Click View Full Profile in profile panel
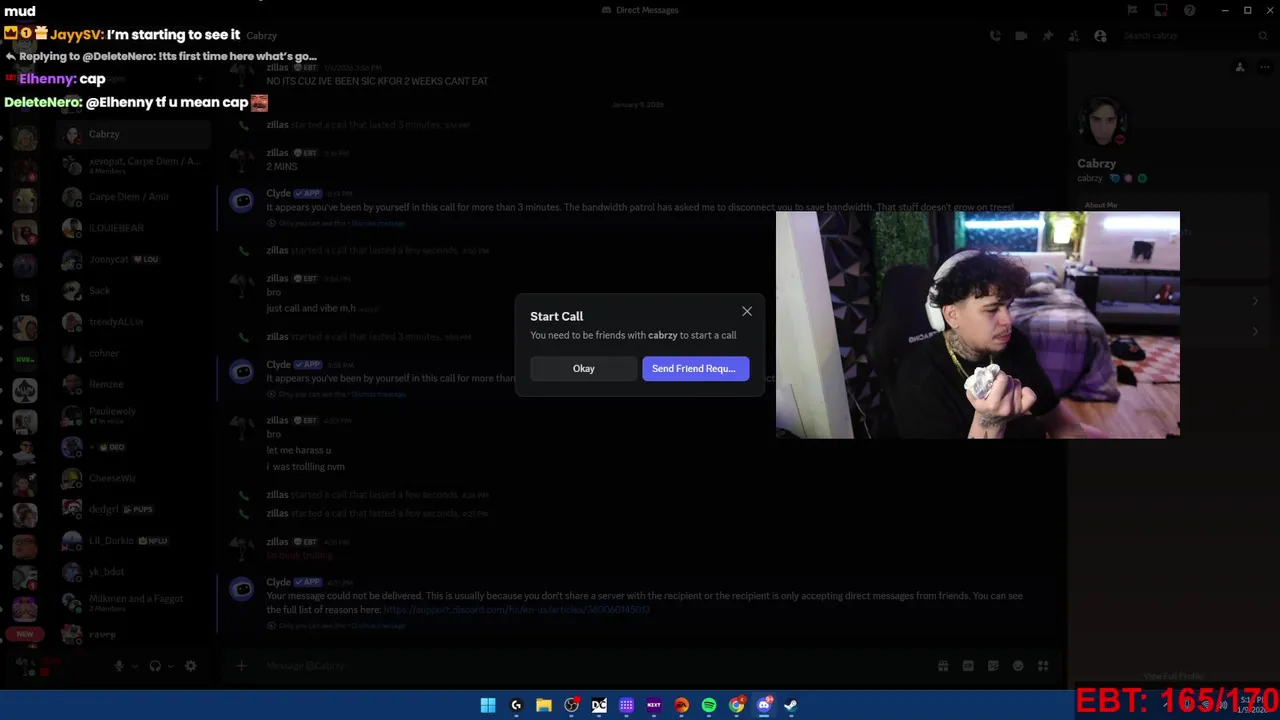Screen dimensions: 1280x720 [x=1173, y=677]
